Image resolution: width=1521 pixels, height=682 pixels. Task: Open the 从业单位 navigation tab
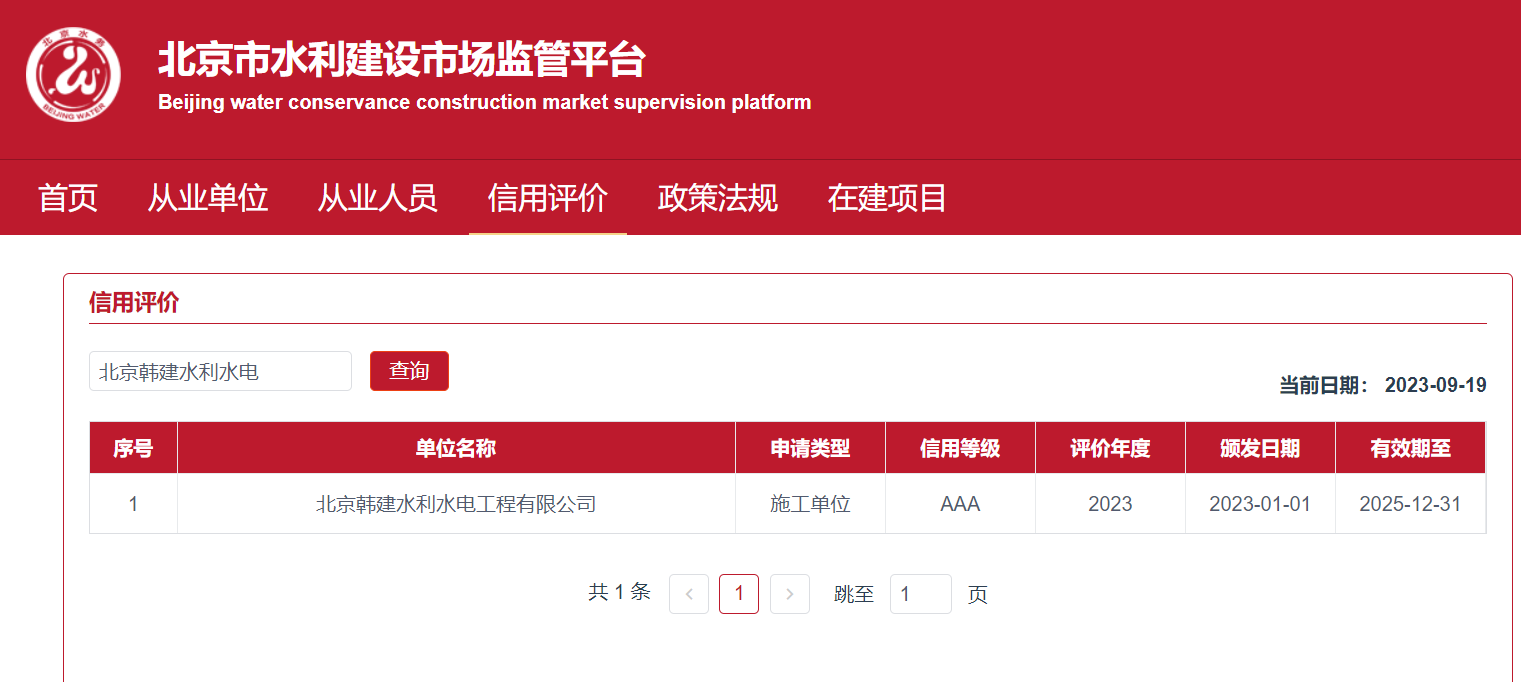coord(208,198)
